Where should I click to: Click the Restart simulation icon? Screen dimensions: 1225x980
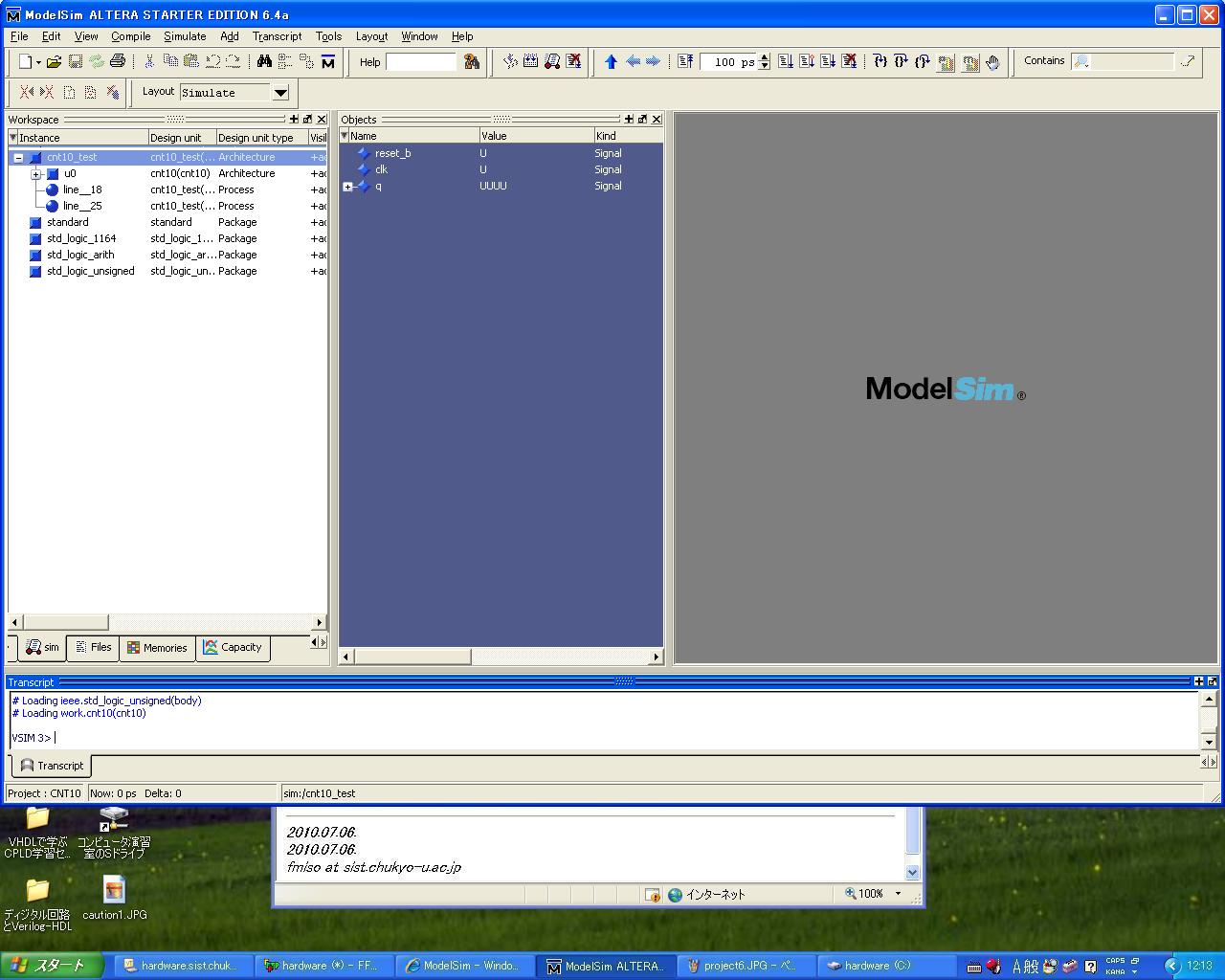(x=685, y=61)
